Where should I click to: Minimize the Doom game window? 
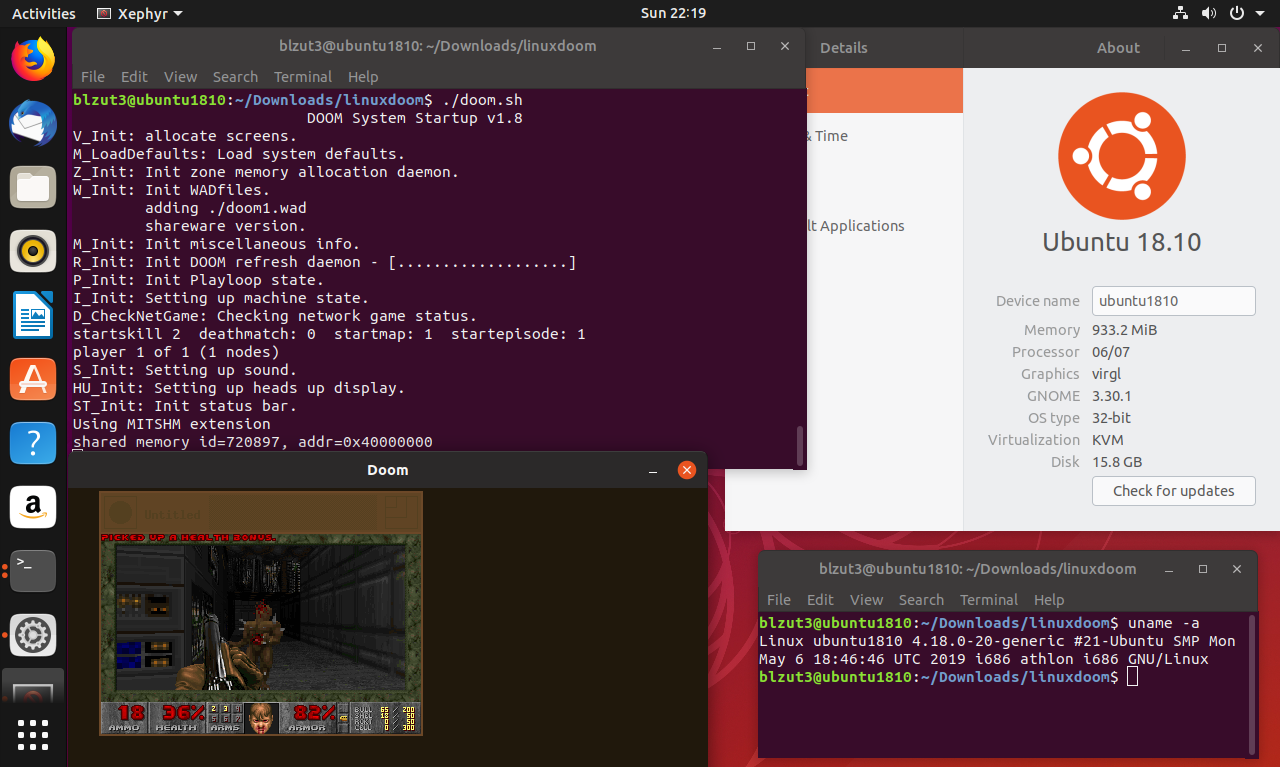[x=653, y=470]
